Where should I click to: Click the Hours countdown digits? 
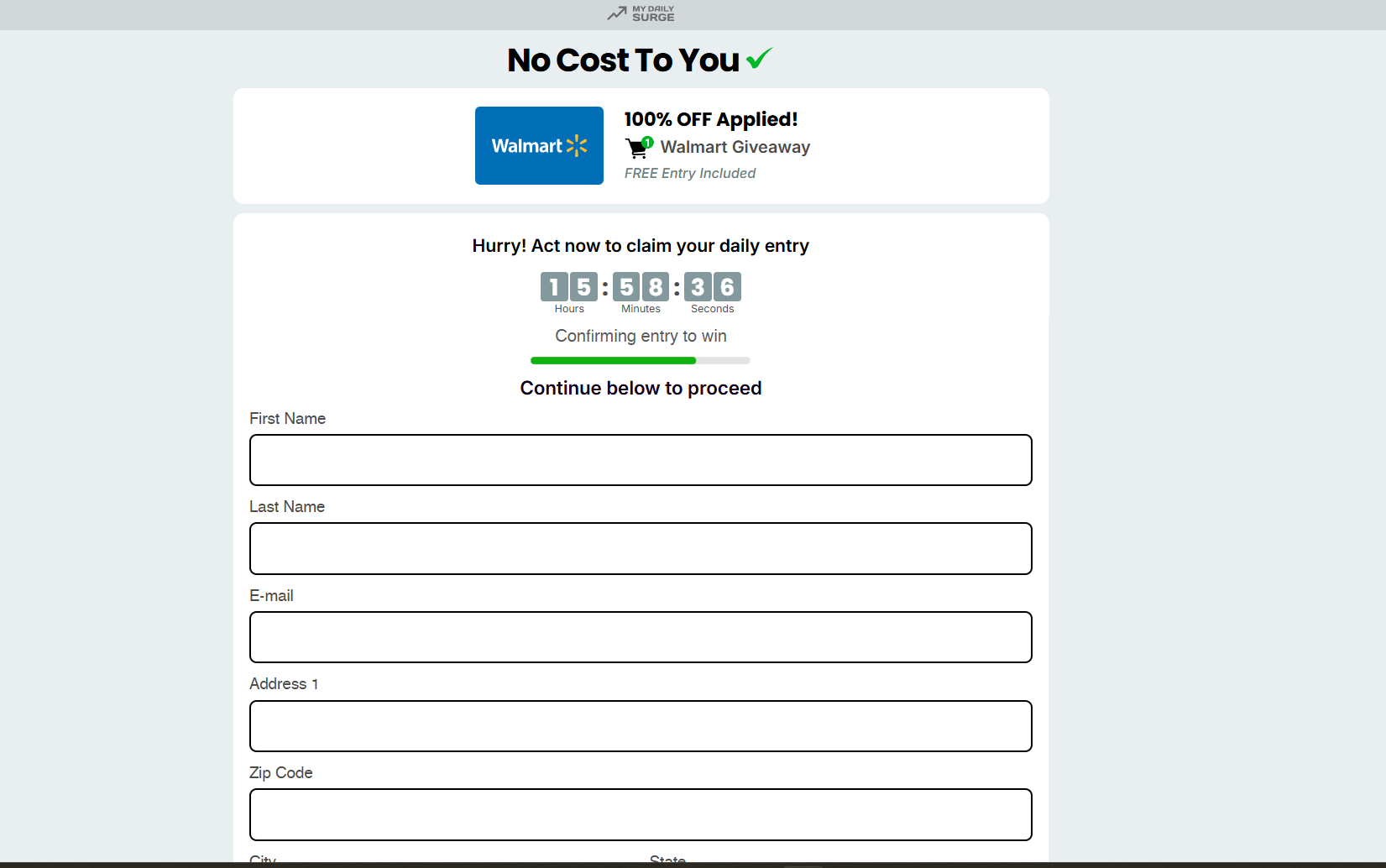569,287
